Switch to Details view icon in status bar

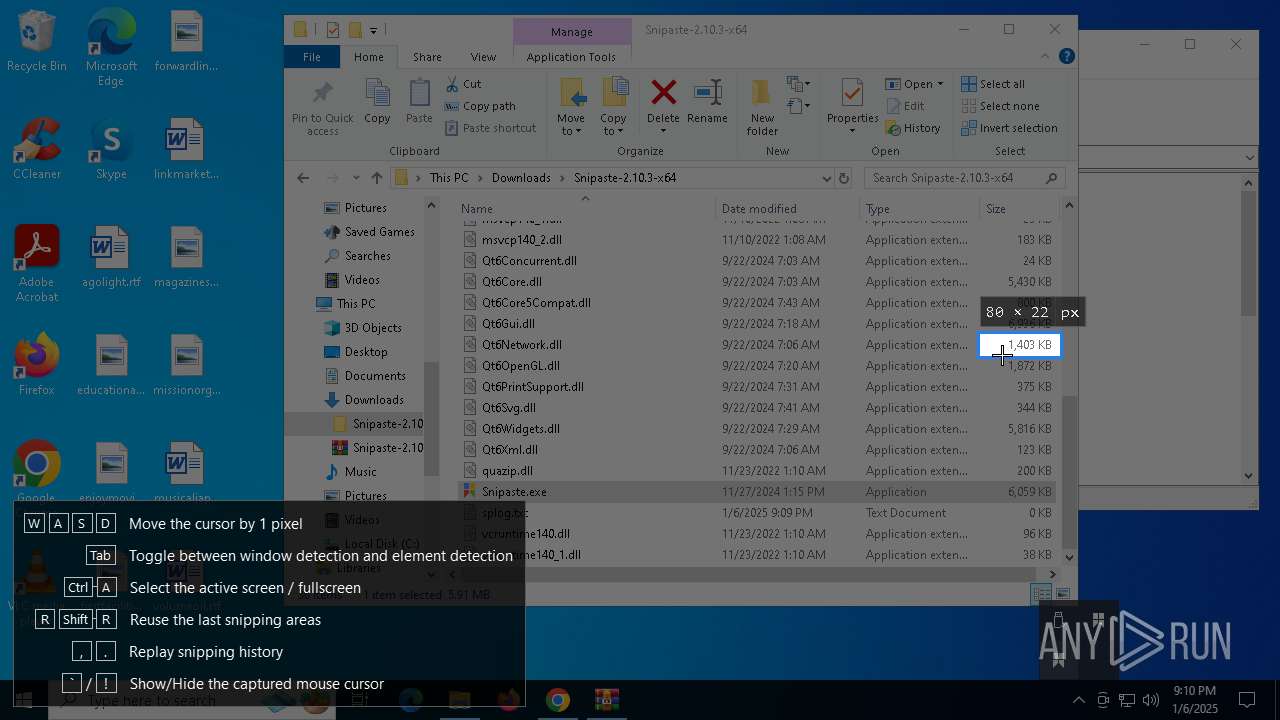coord(1041,594)
